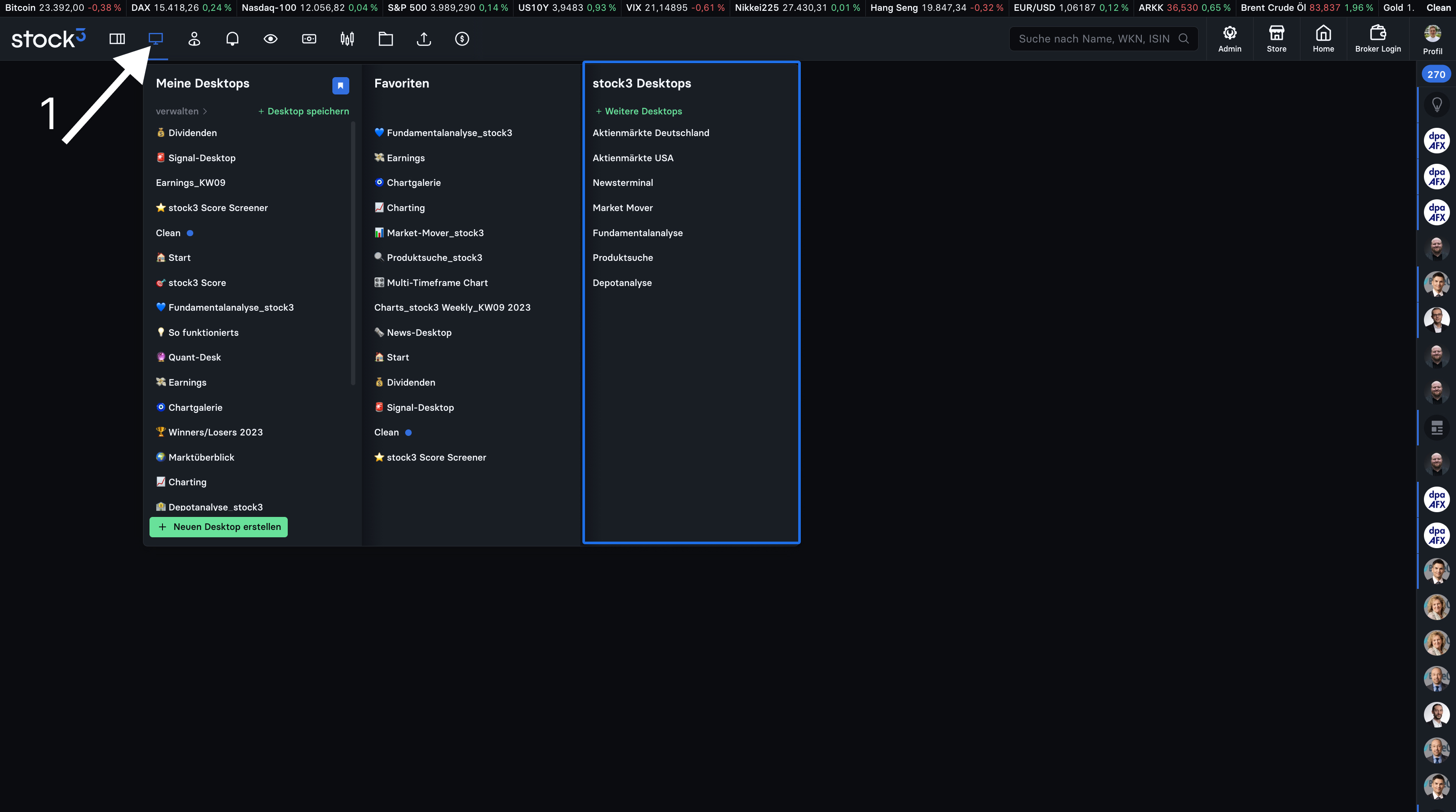Open Newsterminal desktop
Screen dimensions: 1456x812
623,182
